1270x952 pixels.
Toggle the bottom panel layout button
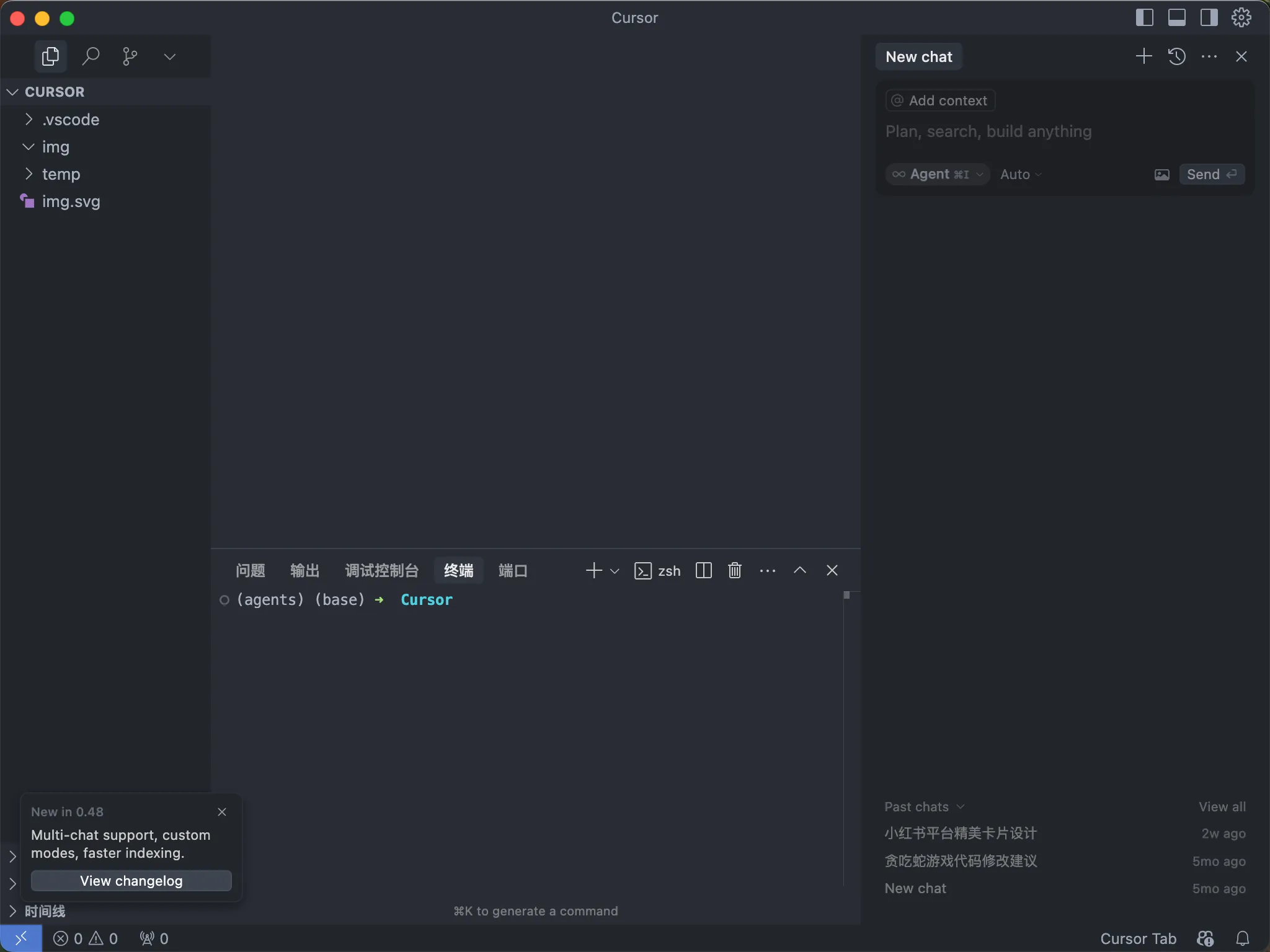point(1176,17)
